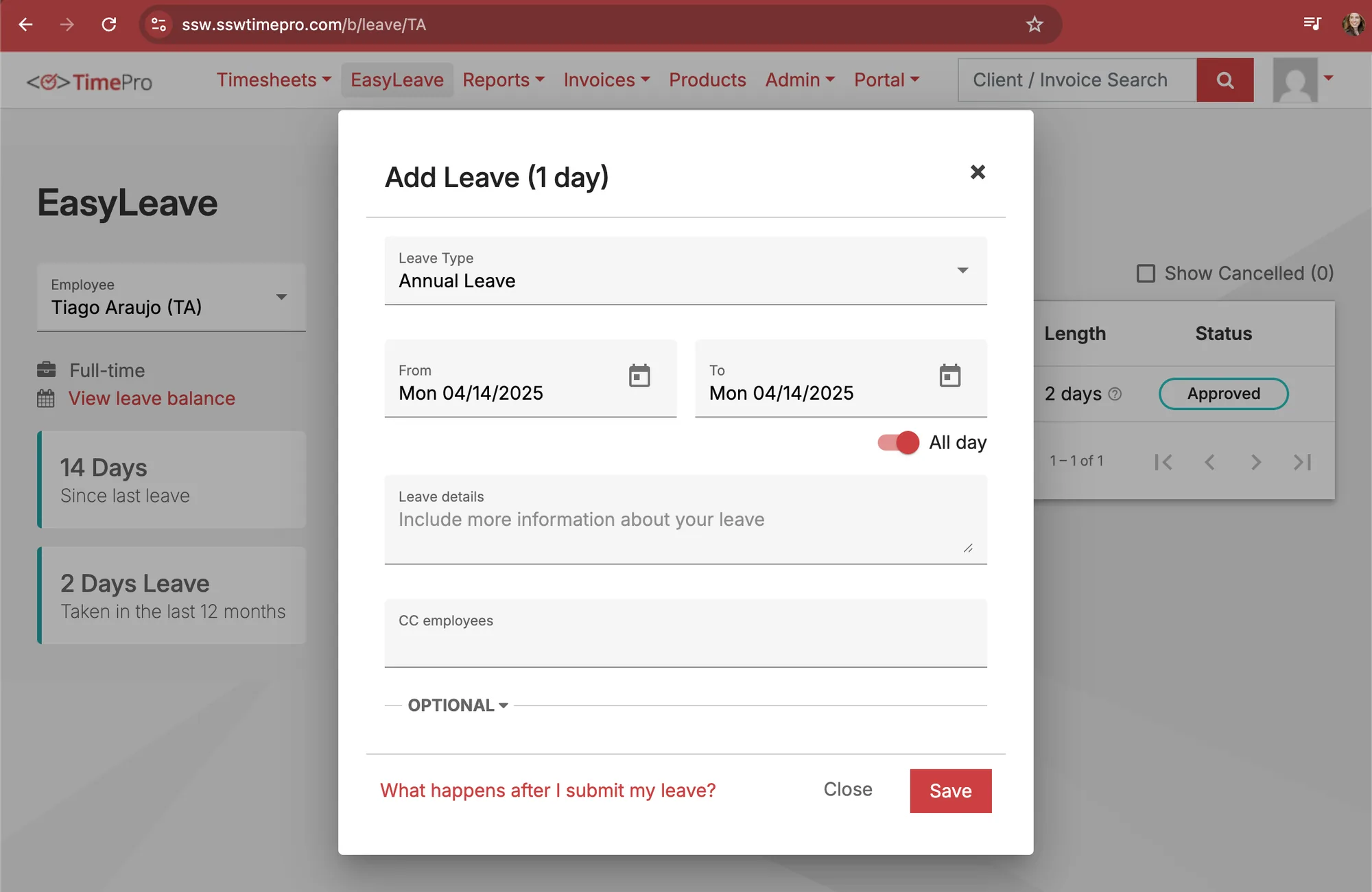Open the Employee selector dropdown

pos(171,298)
